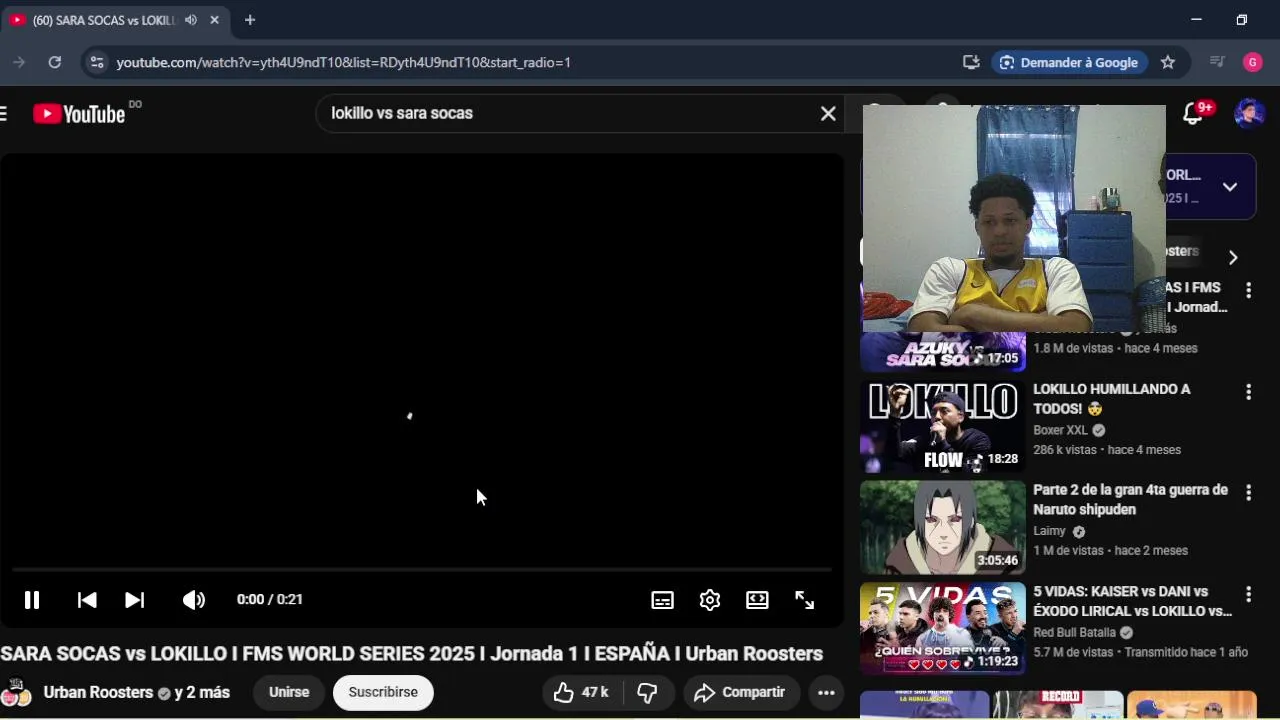The width and height of the screenshot is (1280, 720).
Task: Open the Naruto 4ta guerra thumbnail
Action: [x=943, y=528]
